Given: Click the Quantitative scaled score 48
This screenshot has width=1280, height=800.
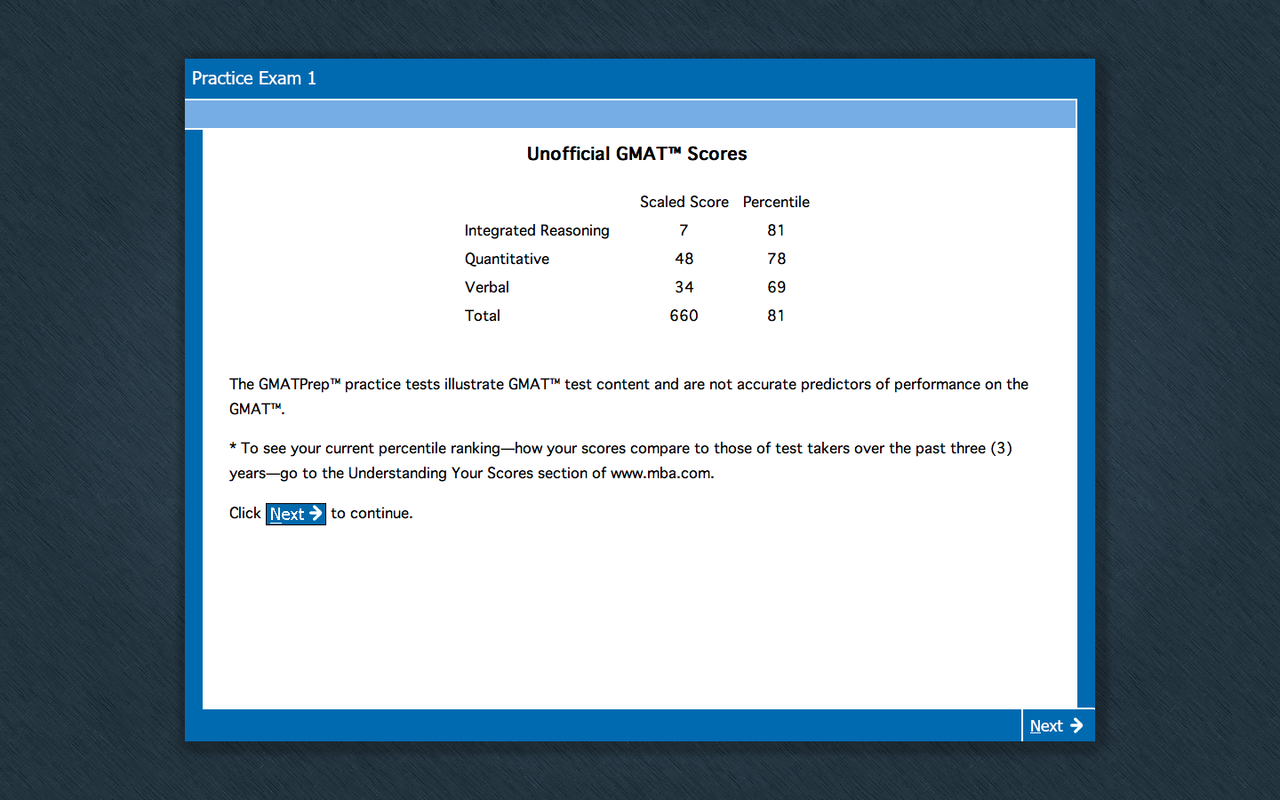Looking at the screenshot, I should point(684,259).
